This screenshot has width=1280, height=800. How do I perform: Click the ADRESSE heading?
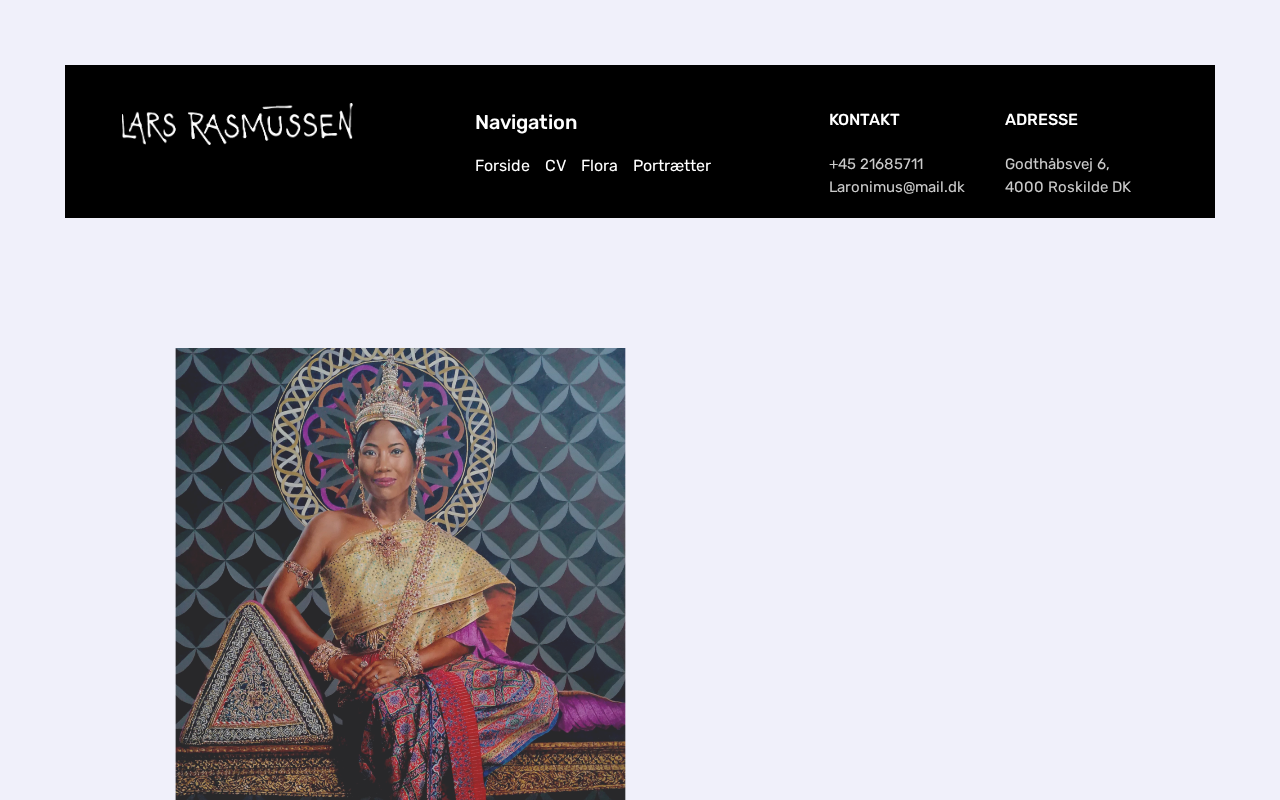pyautogui.click(x=1041, y=120)
